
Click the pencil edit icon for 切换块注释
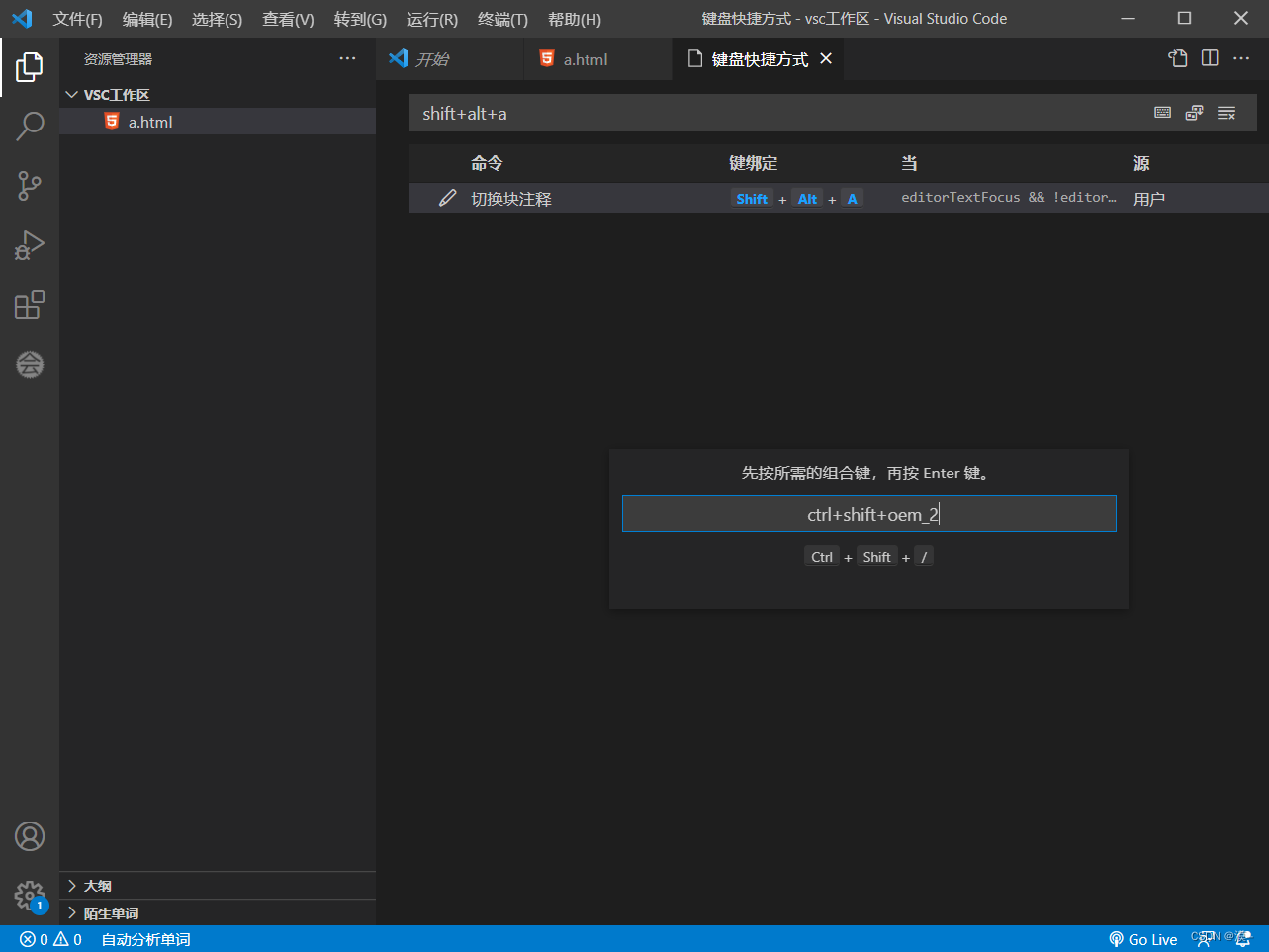447,198
